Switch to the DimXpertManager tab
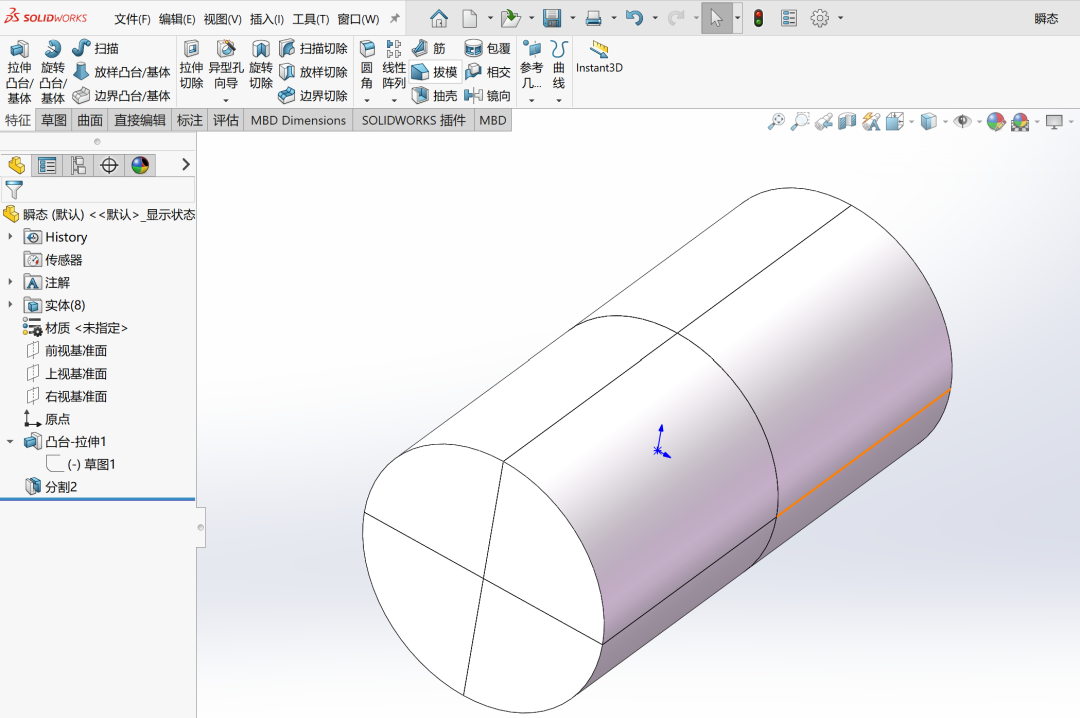Viewport: 1080px width, 718px height. (x=109, y=165)
